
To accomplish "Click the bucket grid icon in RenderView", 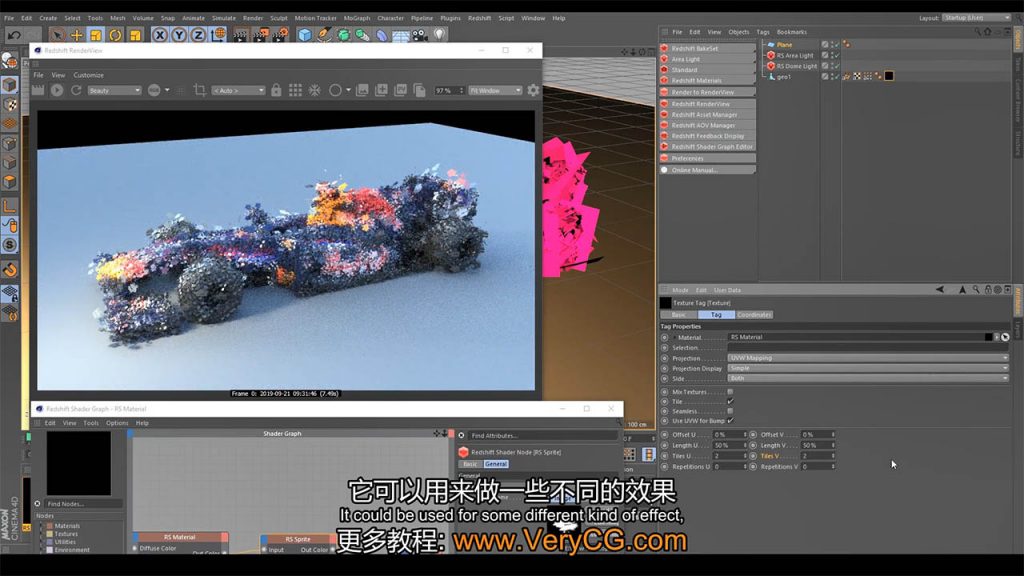I will (295, 90).
